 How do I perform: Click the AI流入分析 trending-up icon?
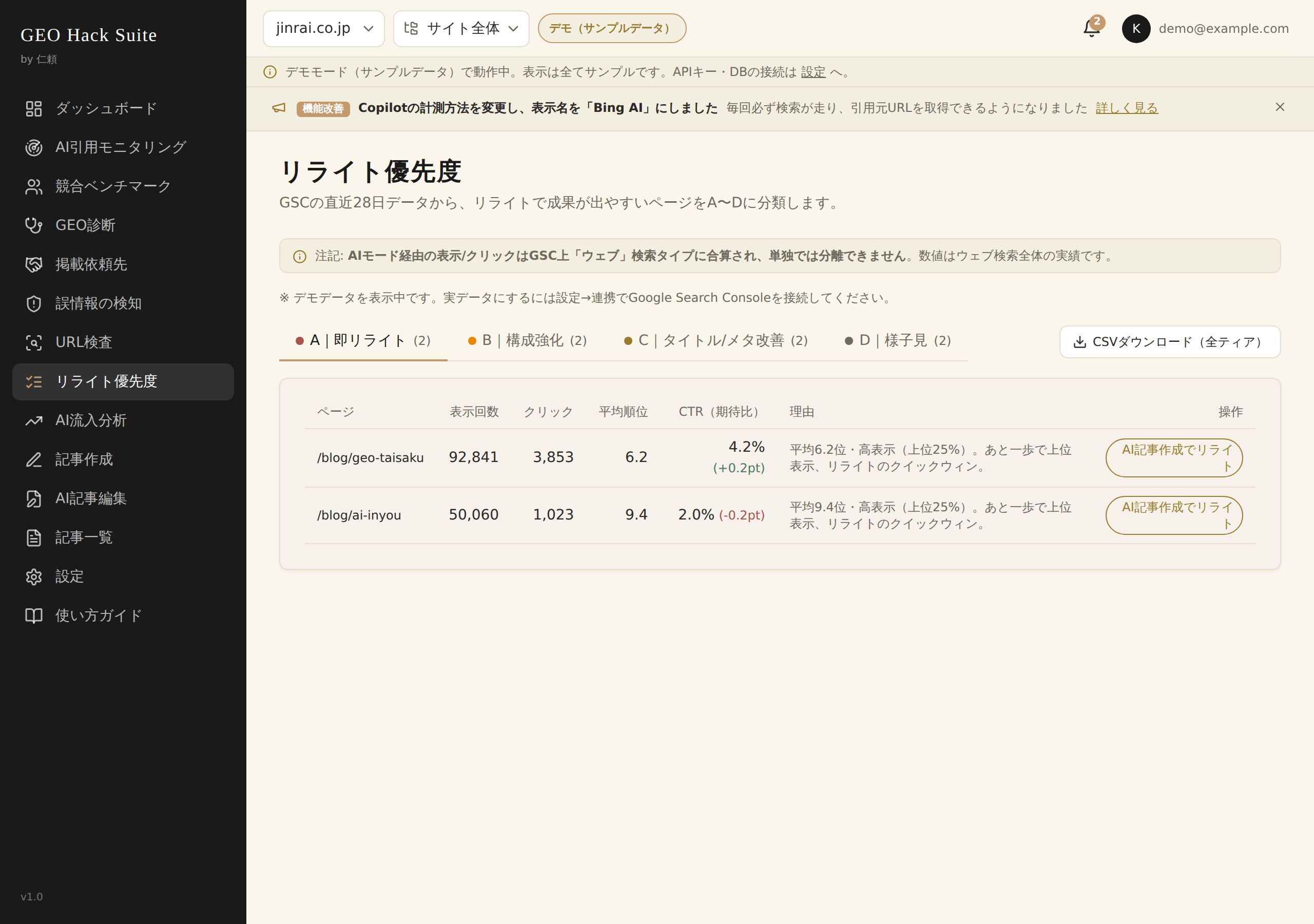[x=34, y=421]
